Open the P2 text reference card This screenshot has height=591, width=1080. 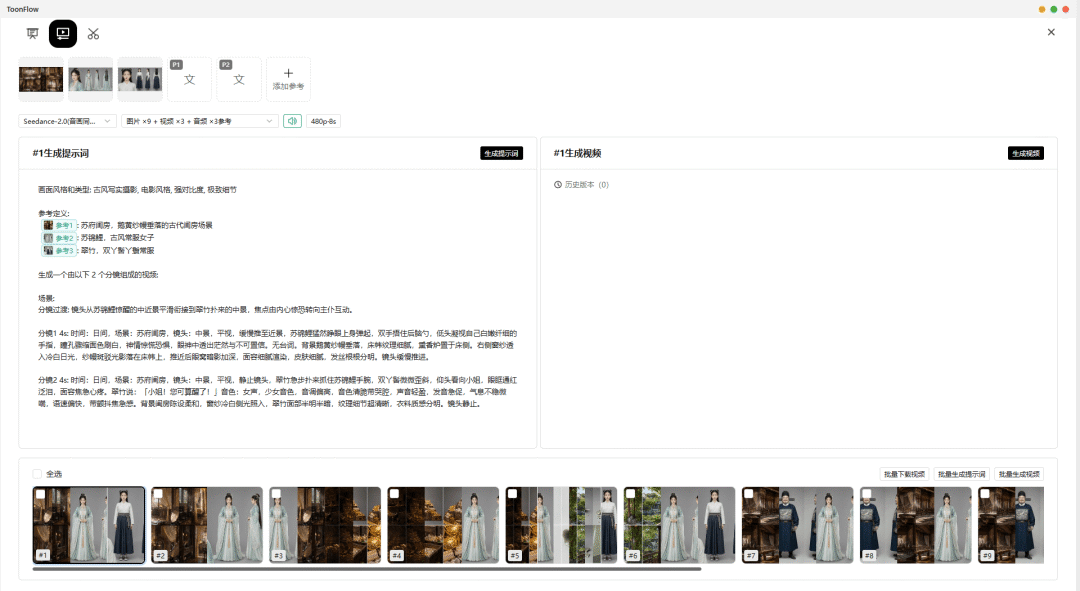click(x=239, y=79)
